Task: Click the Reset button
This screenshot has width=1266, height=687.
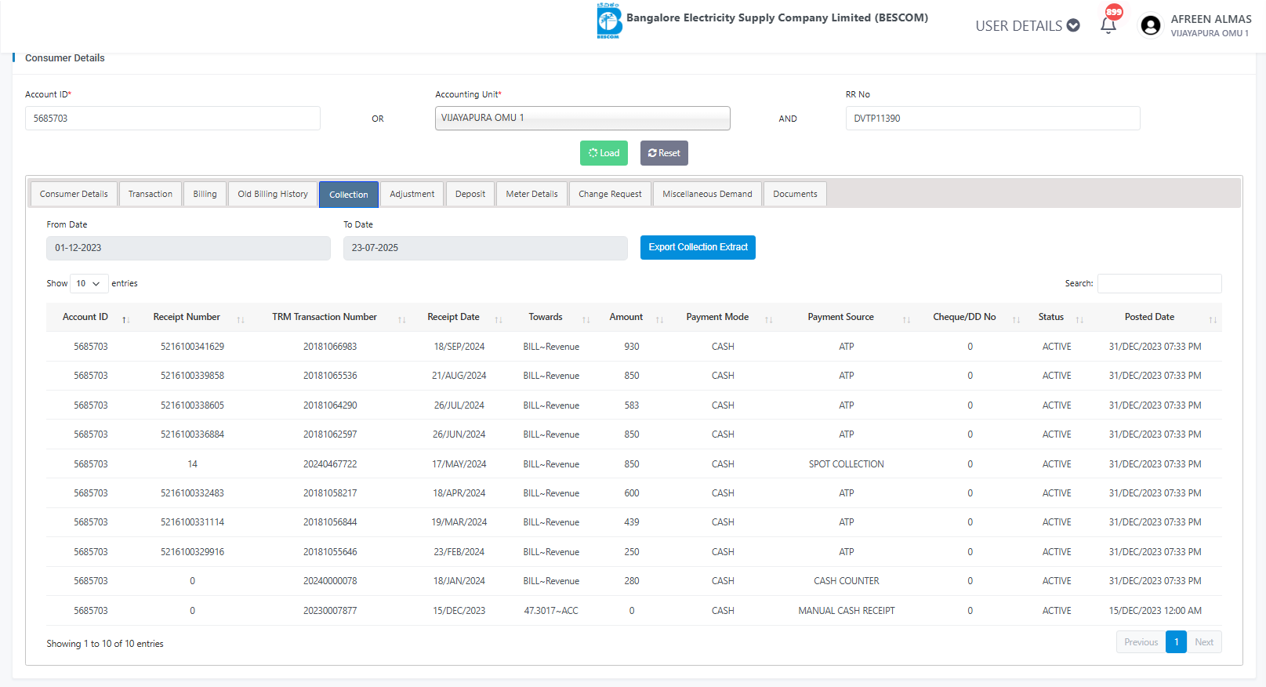Action: (x=664, y=153)
